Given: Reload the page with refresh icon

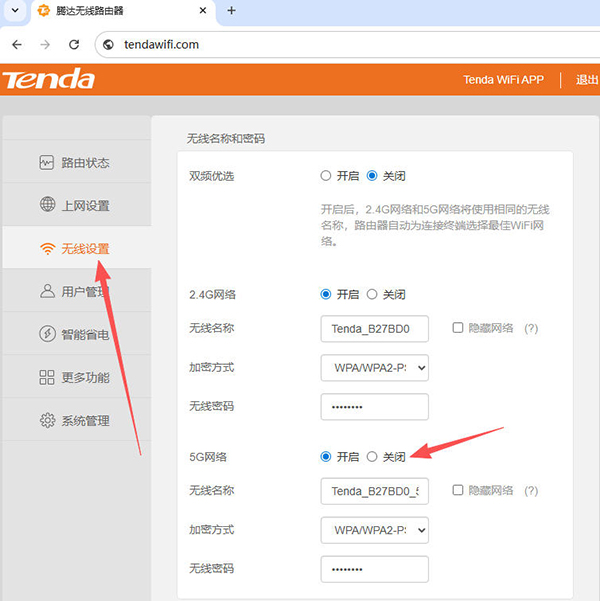Looking at the screenshot, I should (x=74, y=45).
